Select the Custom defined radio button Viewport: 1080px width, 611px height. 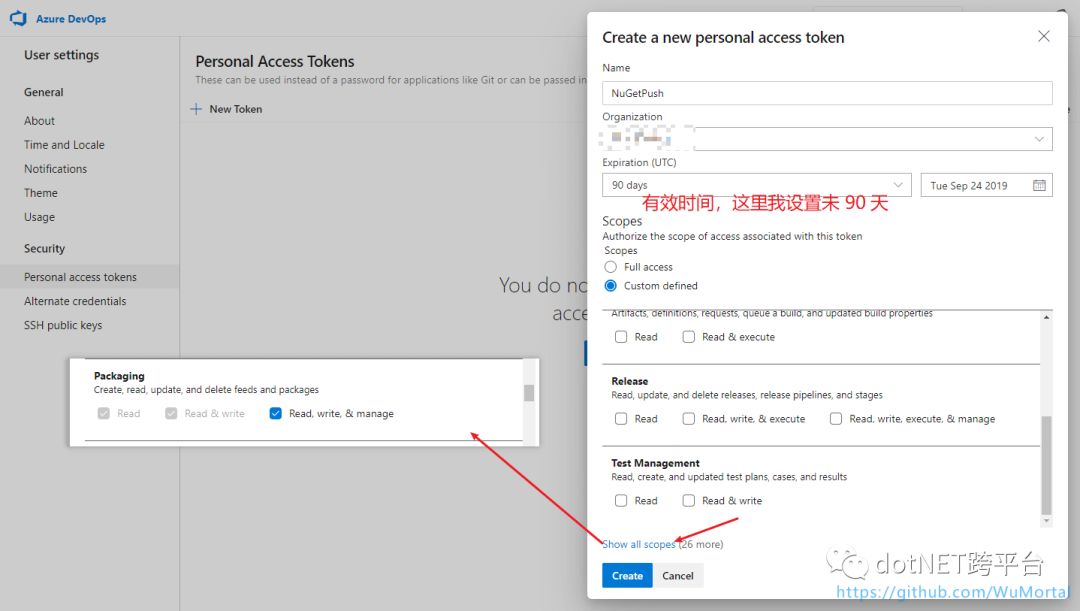click(x=610, y=285)
